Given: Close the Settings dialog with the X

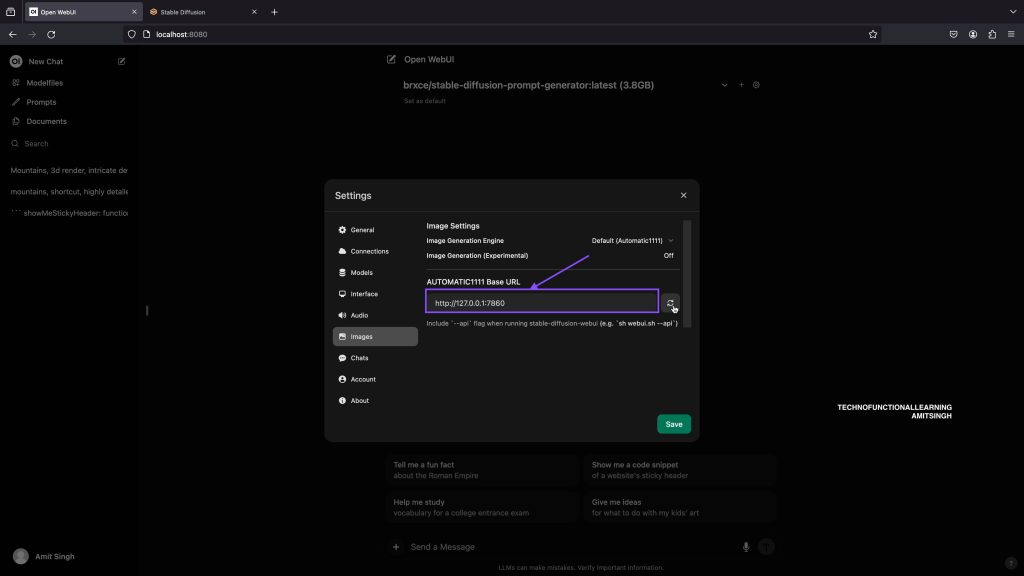Looking at the screenshot, I should pos(683,196).
